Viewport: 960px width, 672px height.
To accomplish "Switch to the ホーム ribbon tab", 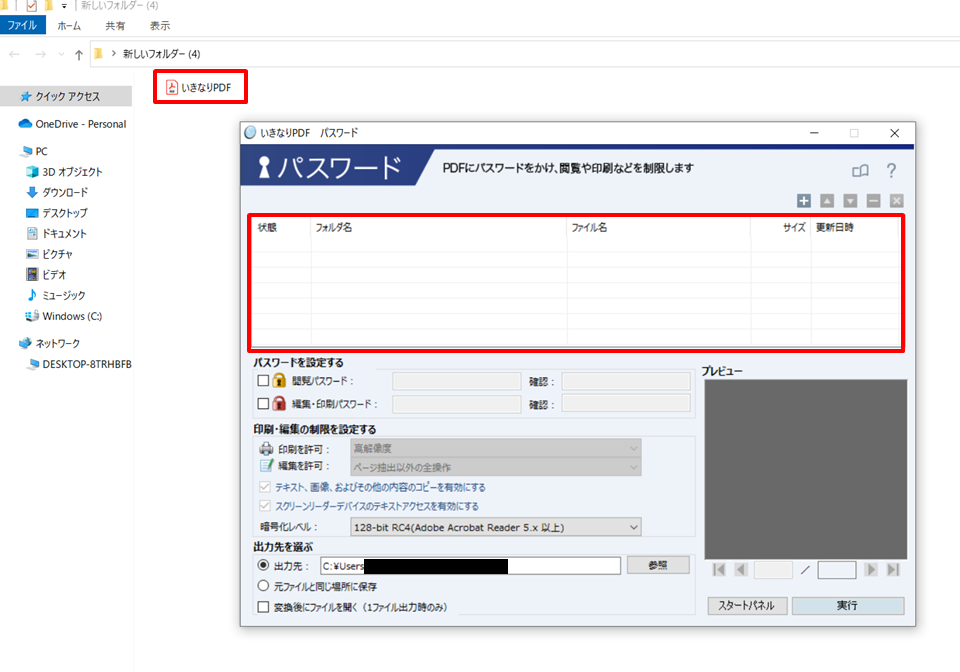I will tap(69, 26).
